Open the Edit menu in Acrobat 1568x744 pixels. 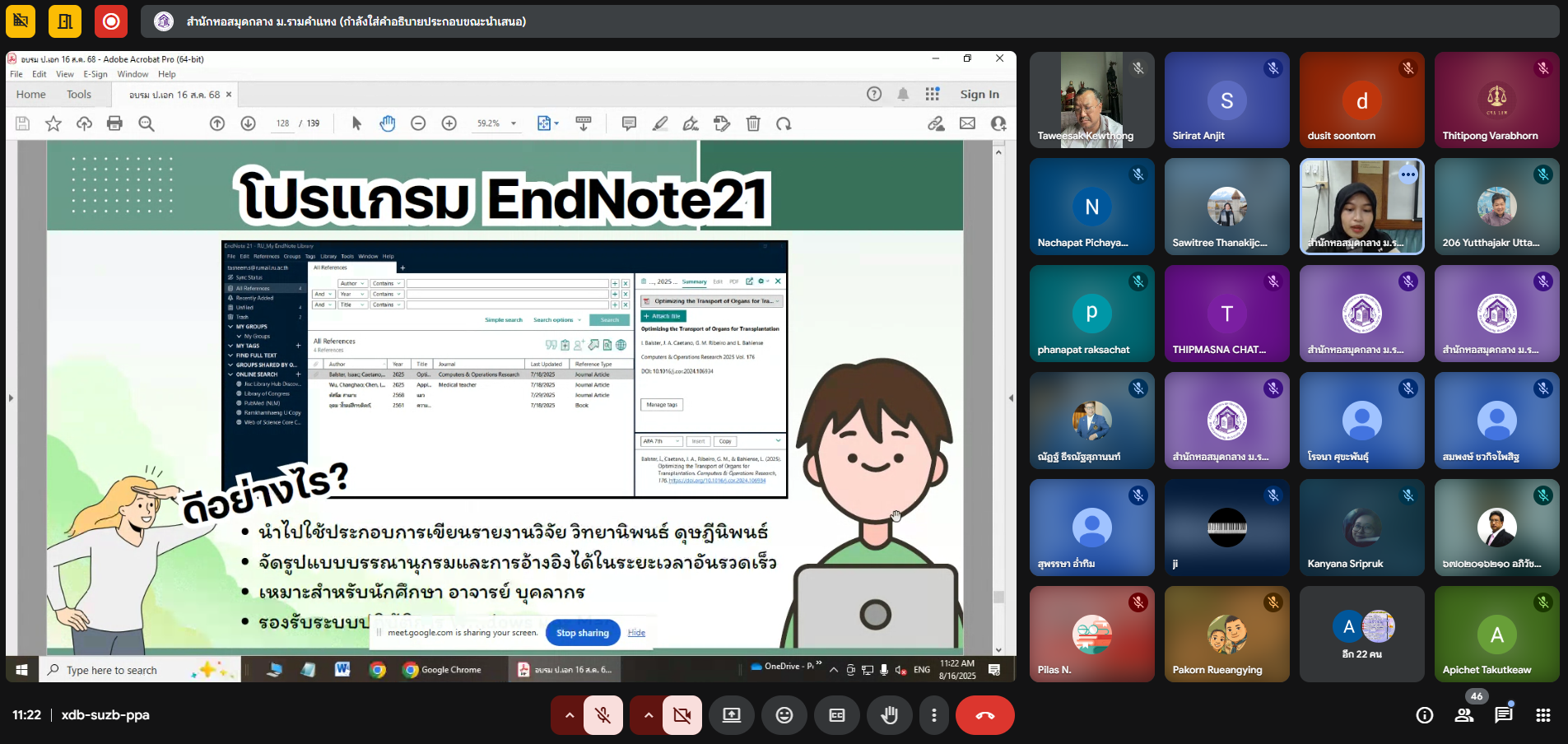point(40,74)
